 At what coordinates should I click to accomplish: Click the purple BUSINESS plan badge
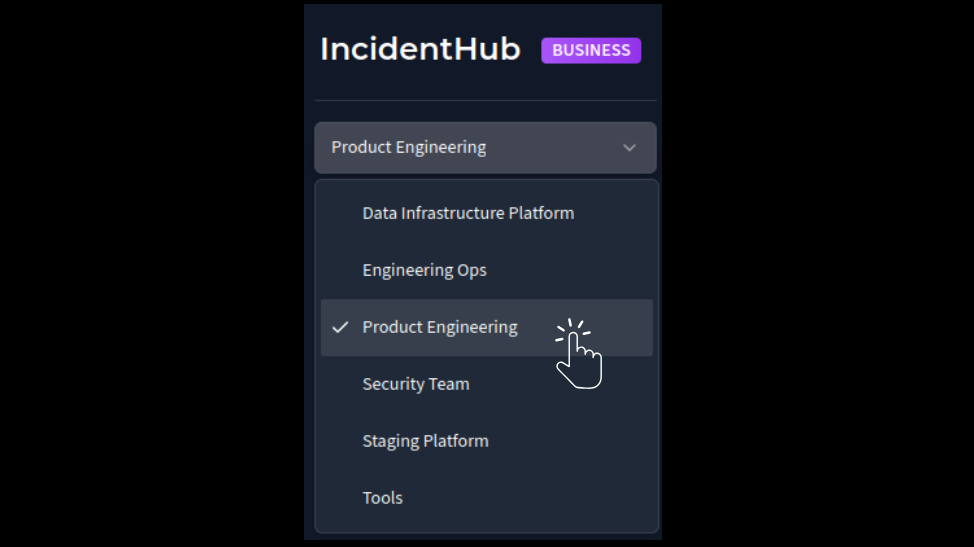(591, 50)
